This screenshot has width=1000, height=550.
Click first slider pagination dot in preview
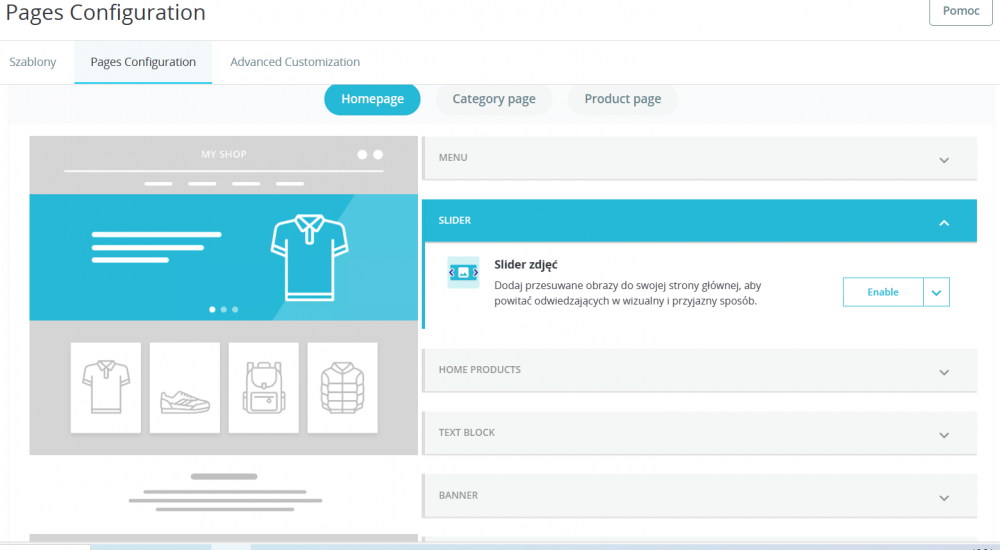(212, 310)
